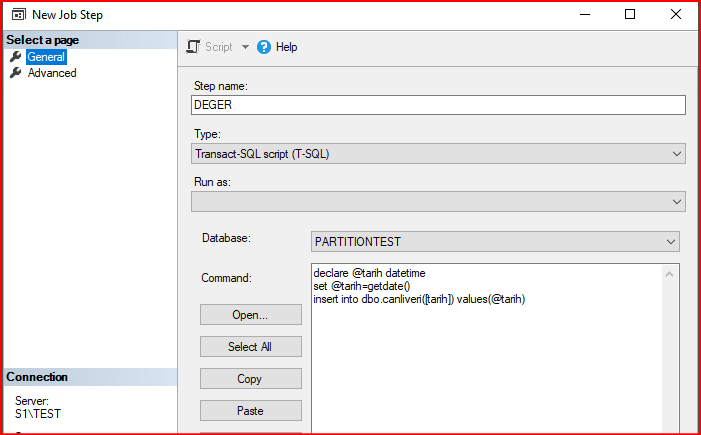Click the blue Help question mark icon

264,47
